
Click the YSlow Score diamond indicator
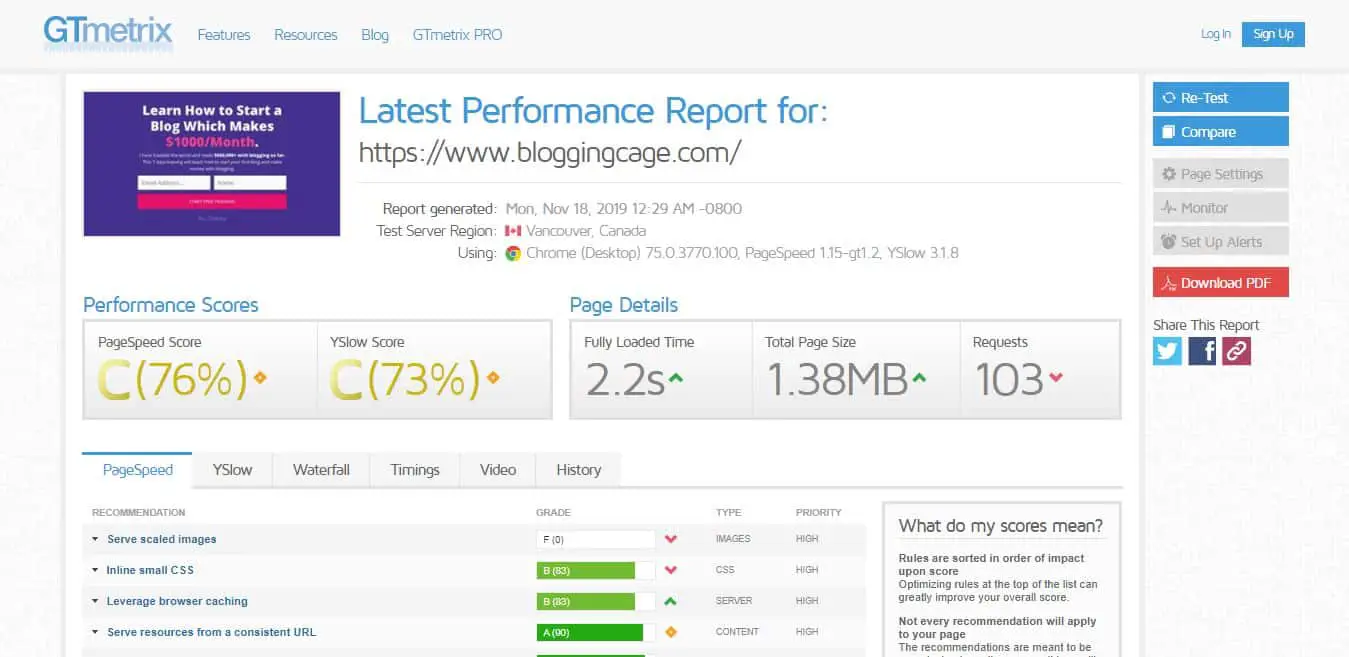[492, 378]
